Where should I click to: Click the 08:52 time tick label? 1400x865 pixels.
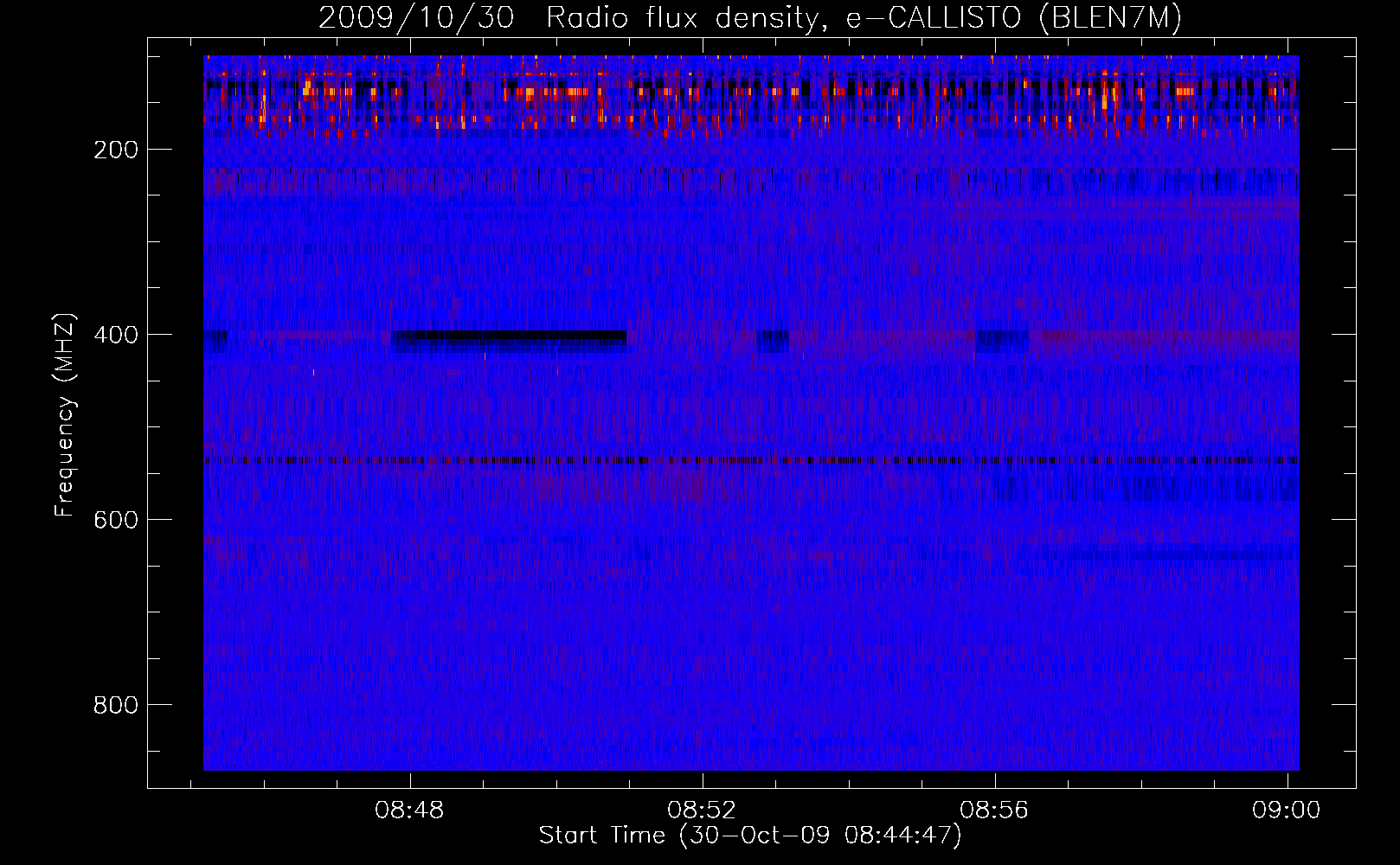tap(702, 810)
